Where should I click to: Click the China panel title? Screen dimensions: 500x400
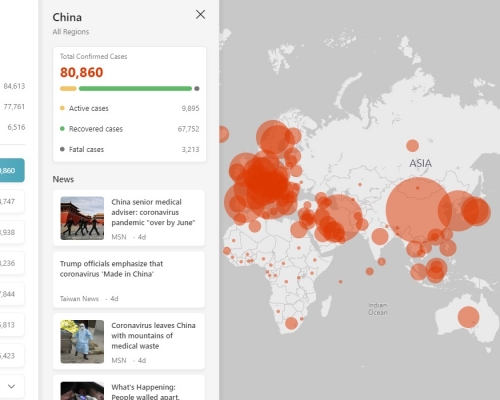tap(67, 17)
